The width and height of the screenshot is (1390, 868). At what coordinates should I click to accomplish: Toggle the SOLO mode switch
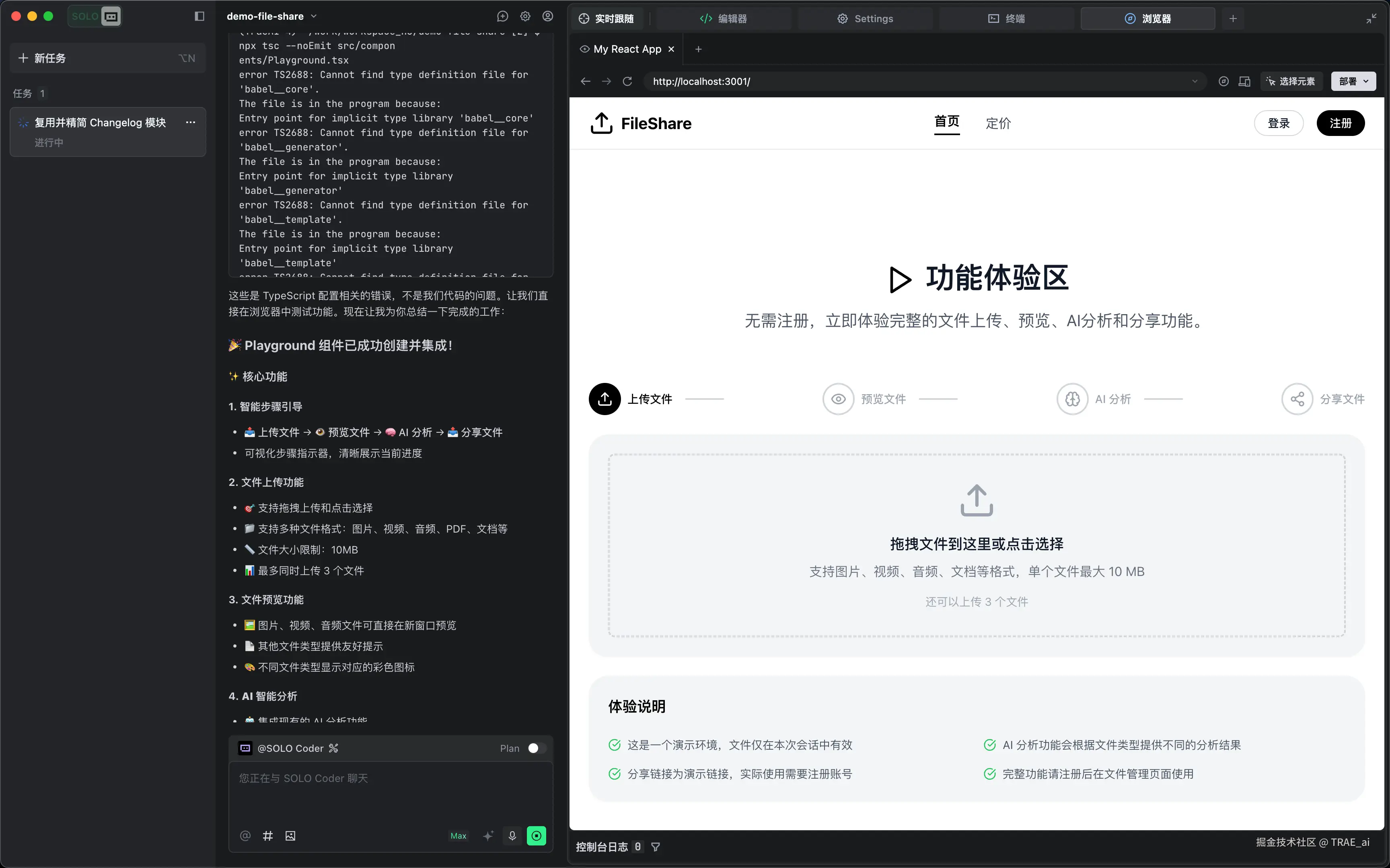[95, 16]
